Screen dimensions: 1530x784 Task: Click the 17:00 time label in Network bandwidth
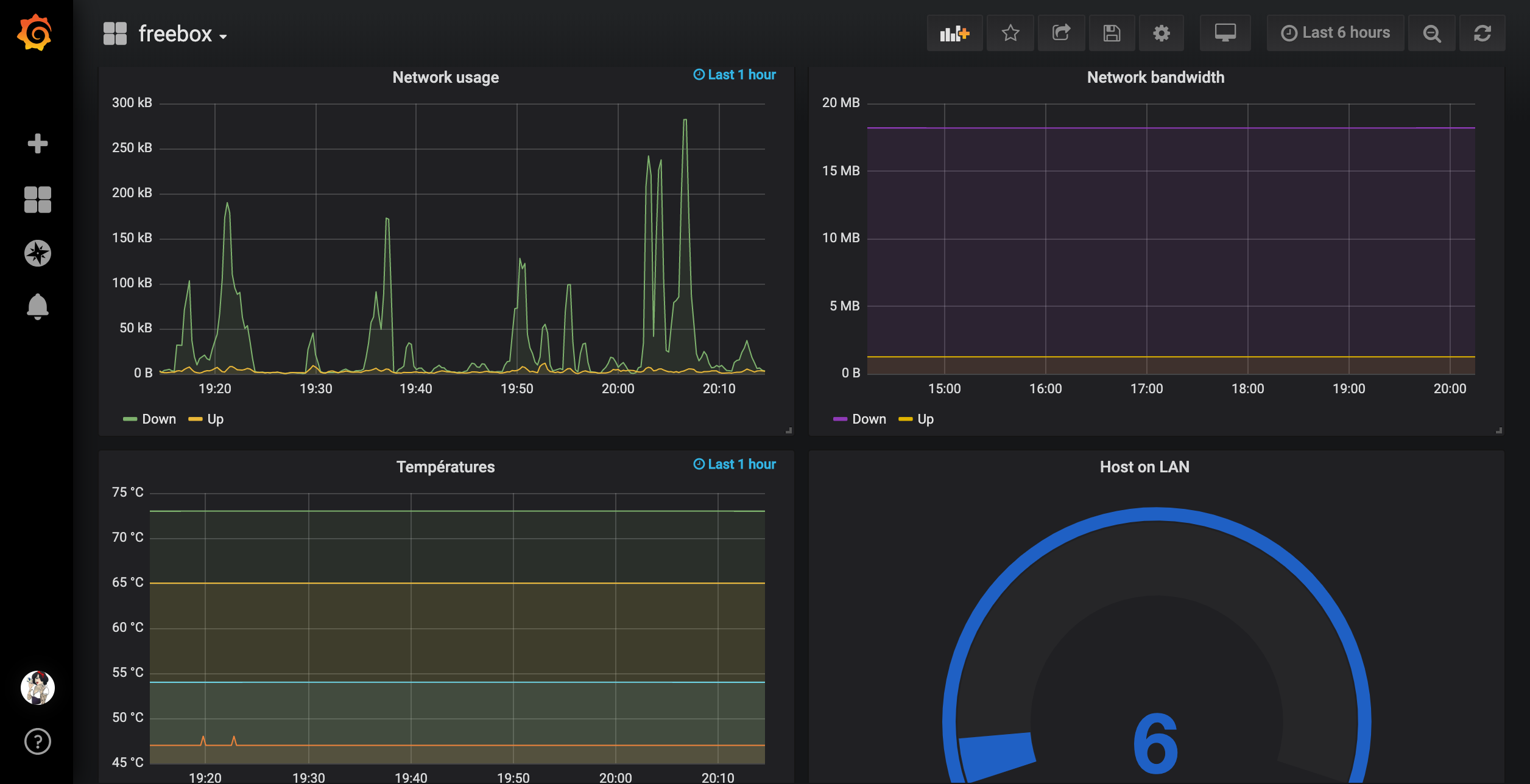coord(1147,388)
